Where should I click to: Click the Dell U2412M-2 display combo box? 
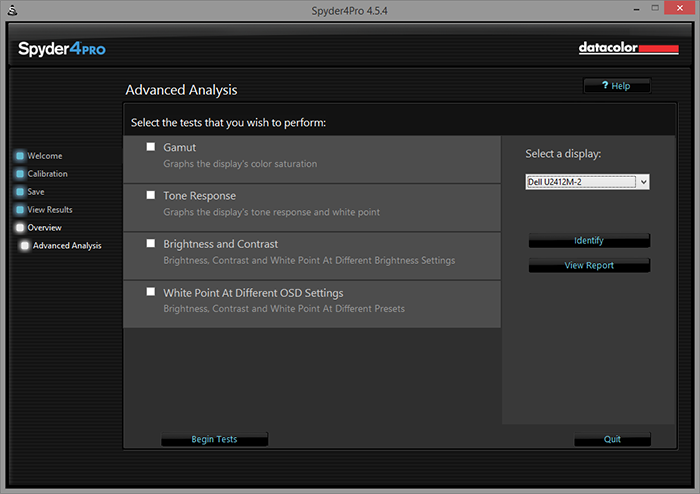(x=580, y=182)
